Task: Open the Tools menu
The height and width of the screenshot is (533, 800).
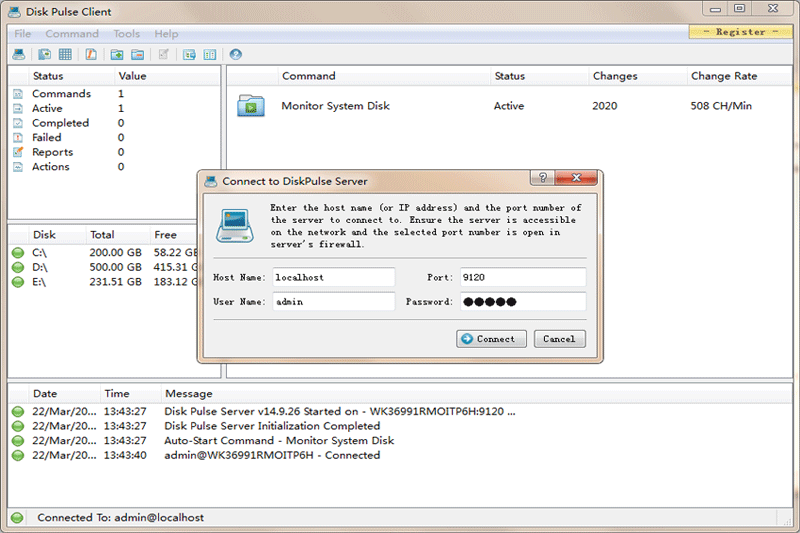Action: (127, 34)
